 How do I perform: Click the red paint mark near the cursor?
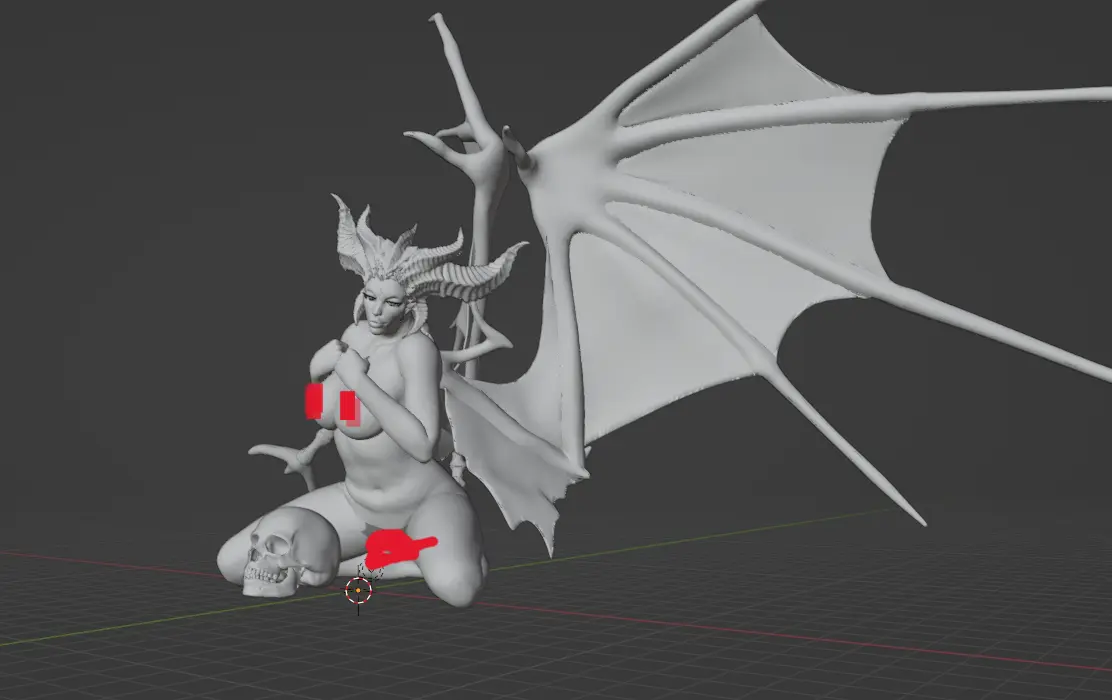click(395, 549)
